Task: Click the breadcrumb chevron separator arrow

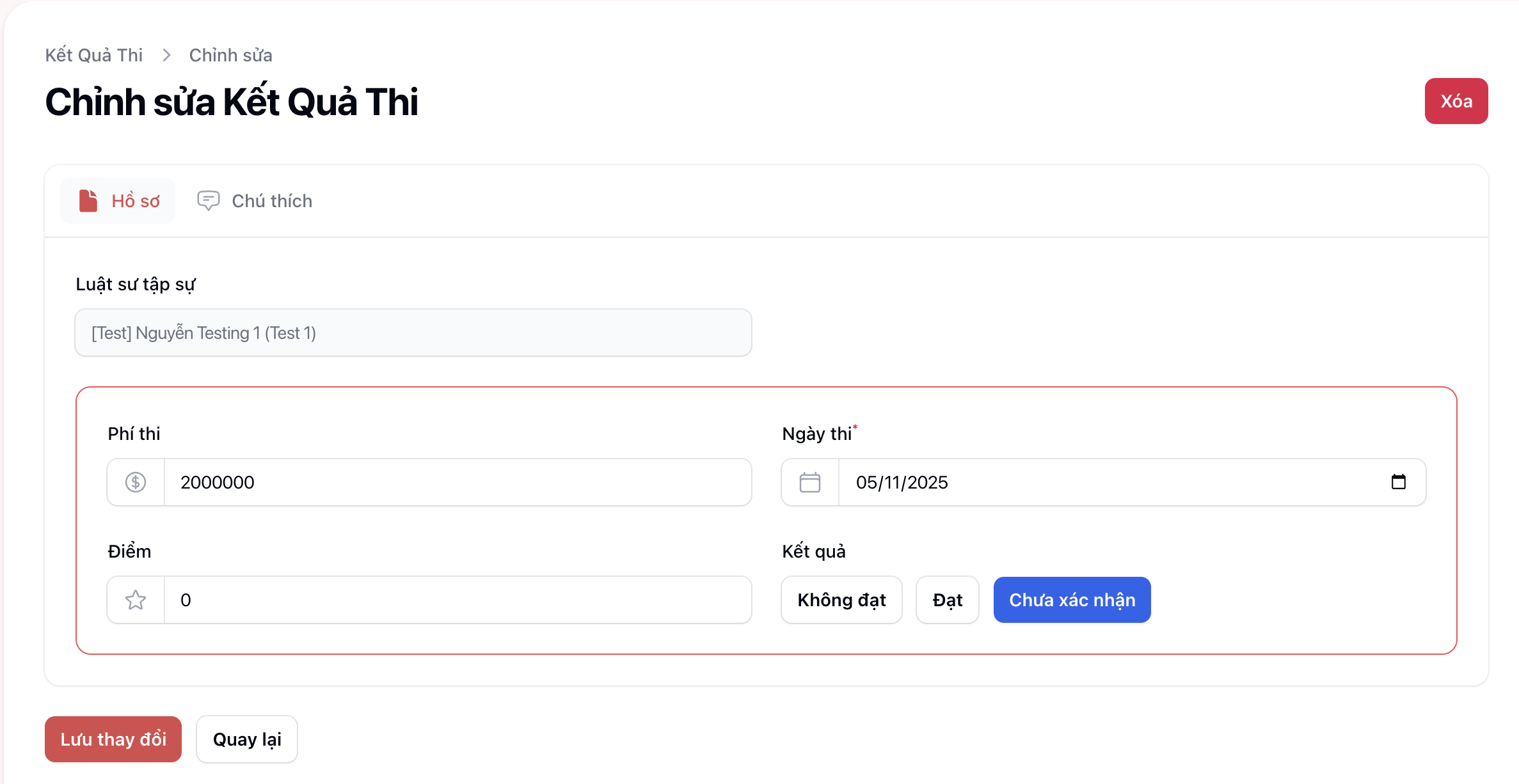Action: [x=166, y=56]
